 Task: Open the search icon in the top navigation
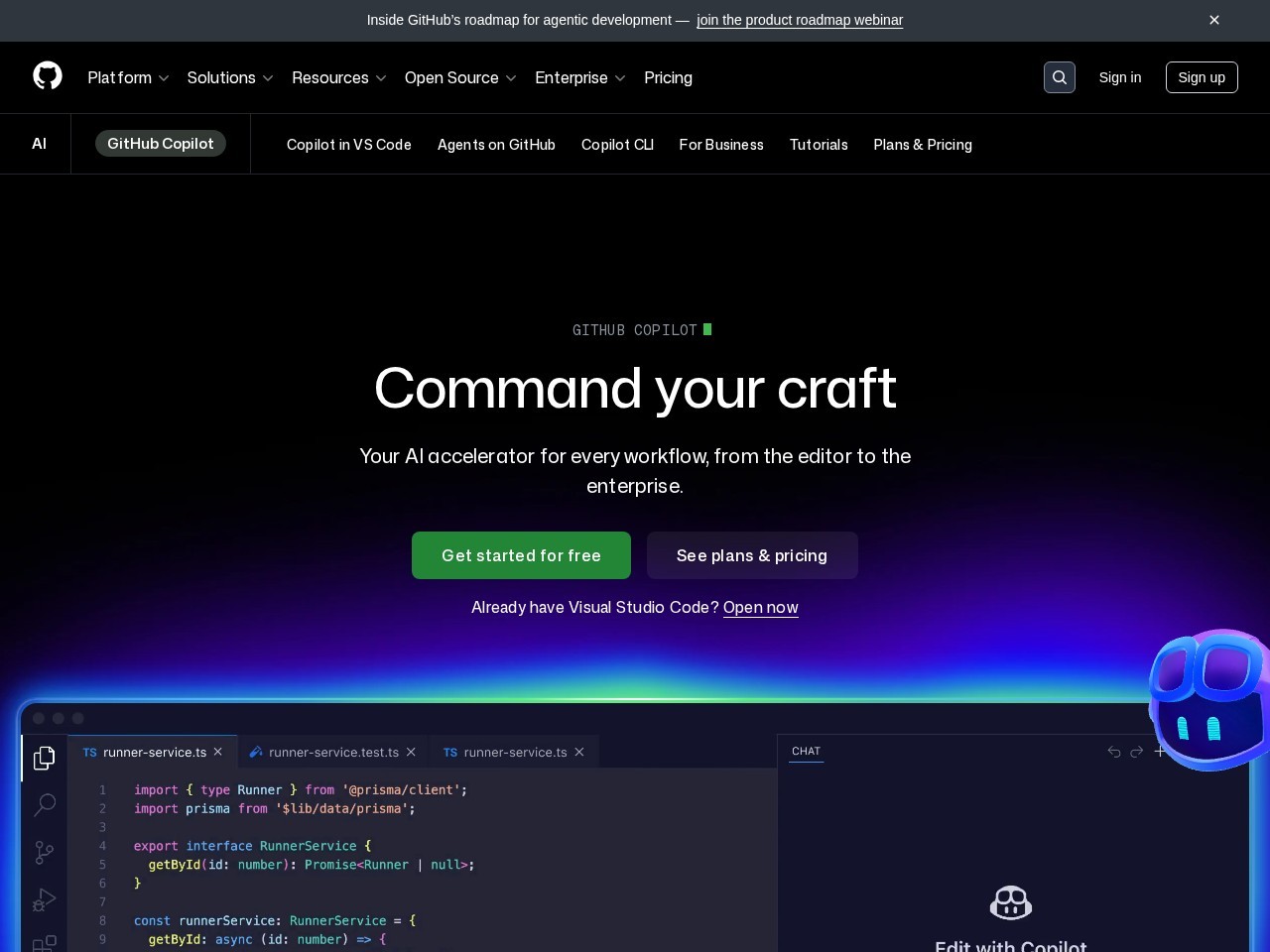(1059, 76)
